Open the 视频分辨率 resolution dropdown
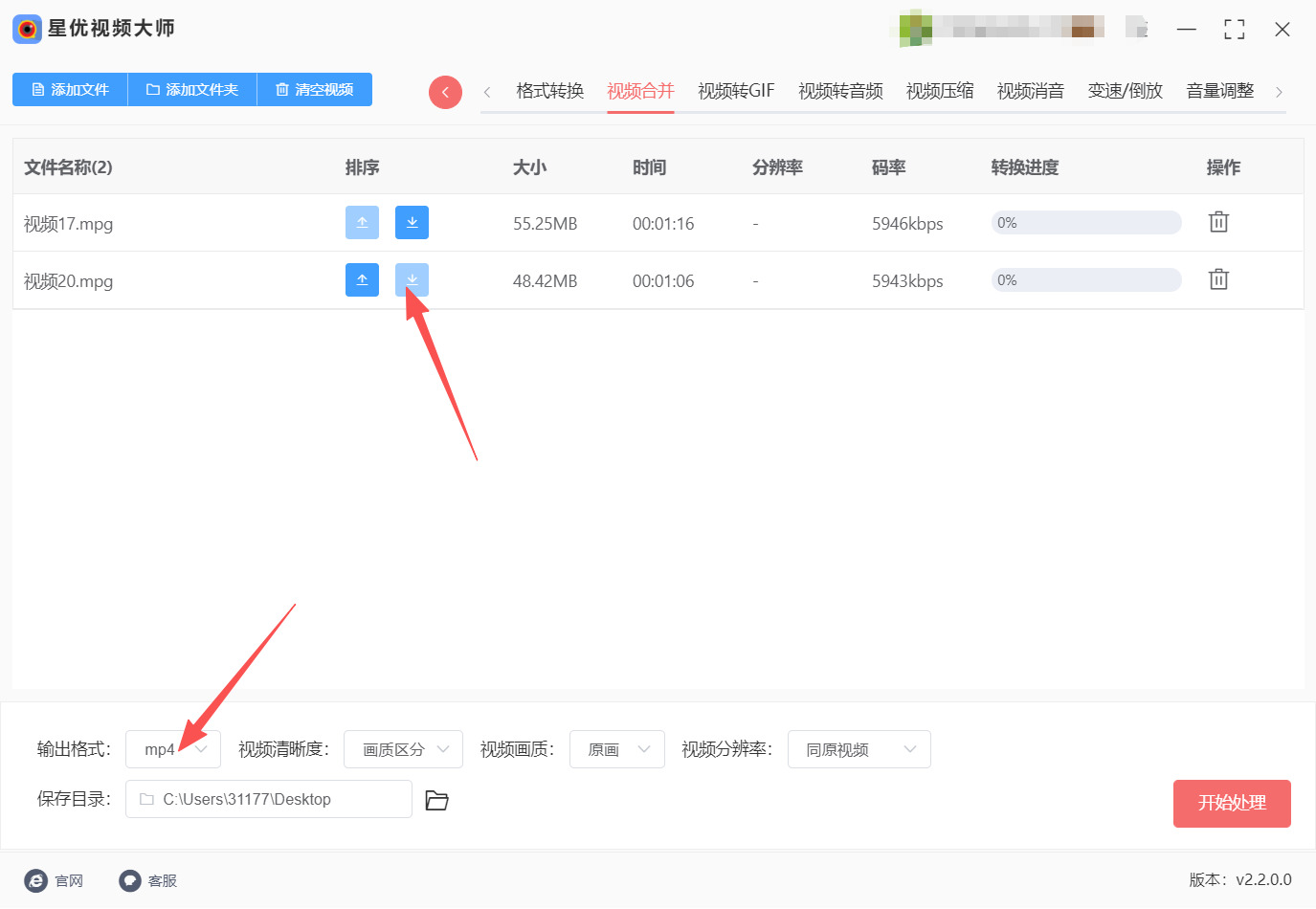1316x909 pixels. pyautogui.click(x=858, y=749)
